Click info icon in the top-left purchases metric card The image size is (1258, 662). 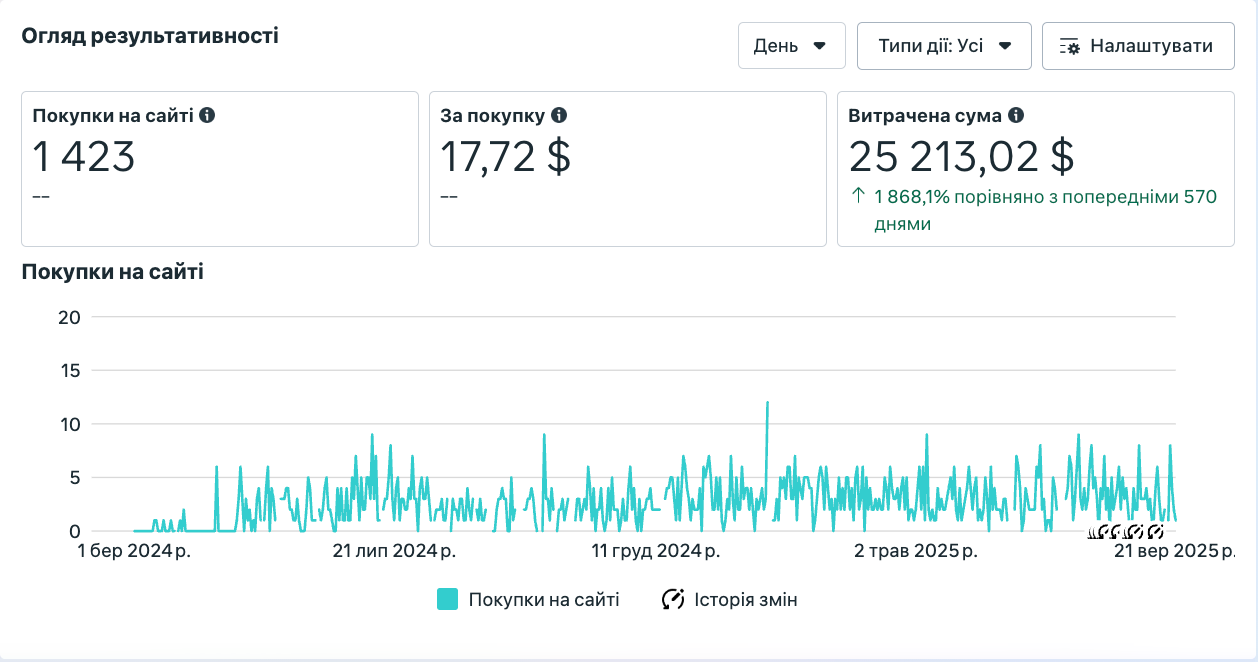[207, 115]
